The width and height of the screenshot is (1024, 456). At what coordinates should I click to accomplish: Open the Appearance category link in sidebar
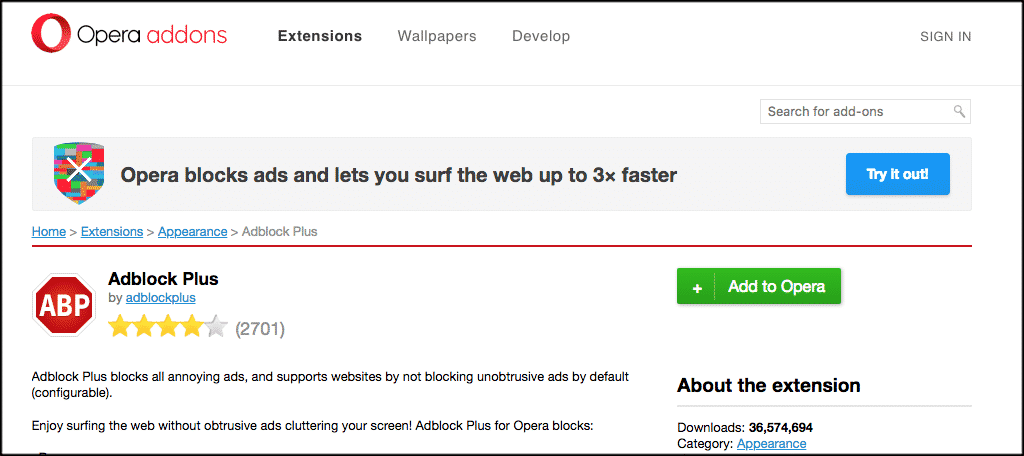771,444
